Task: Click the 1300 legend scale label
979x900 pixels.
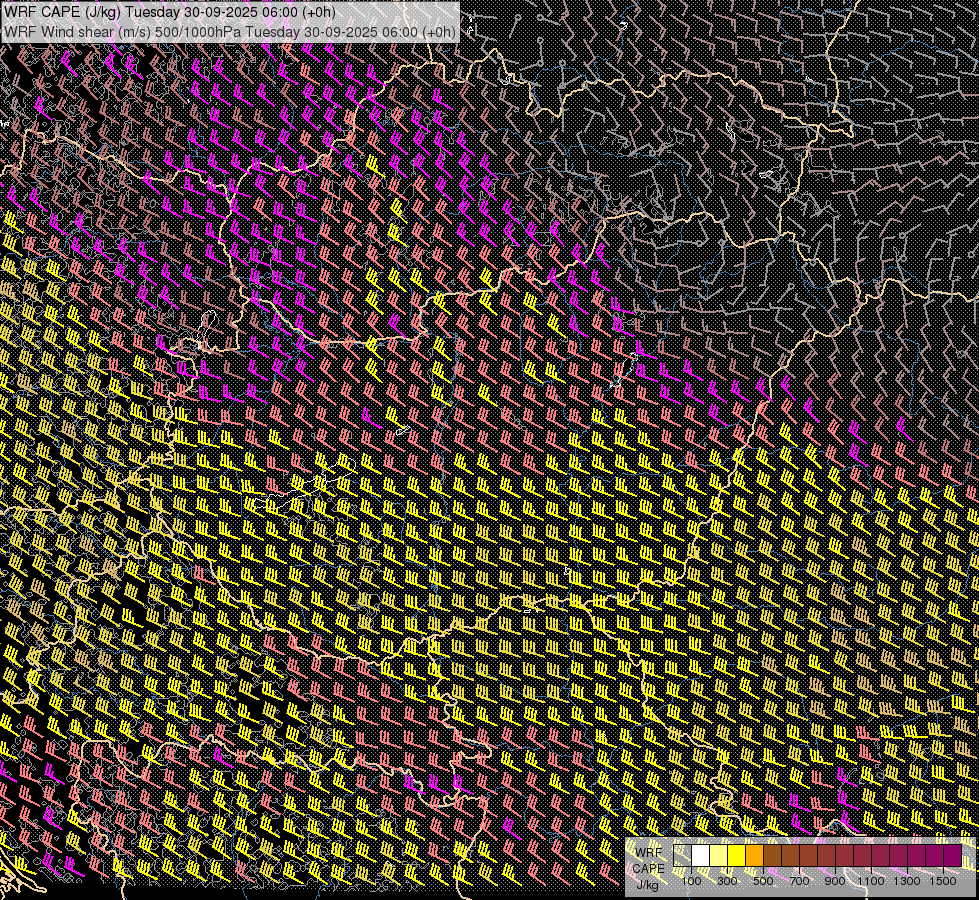Action: 907,881
